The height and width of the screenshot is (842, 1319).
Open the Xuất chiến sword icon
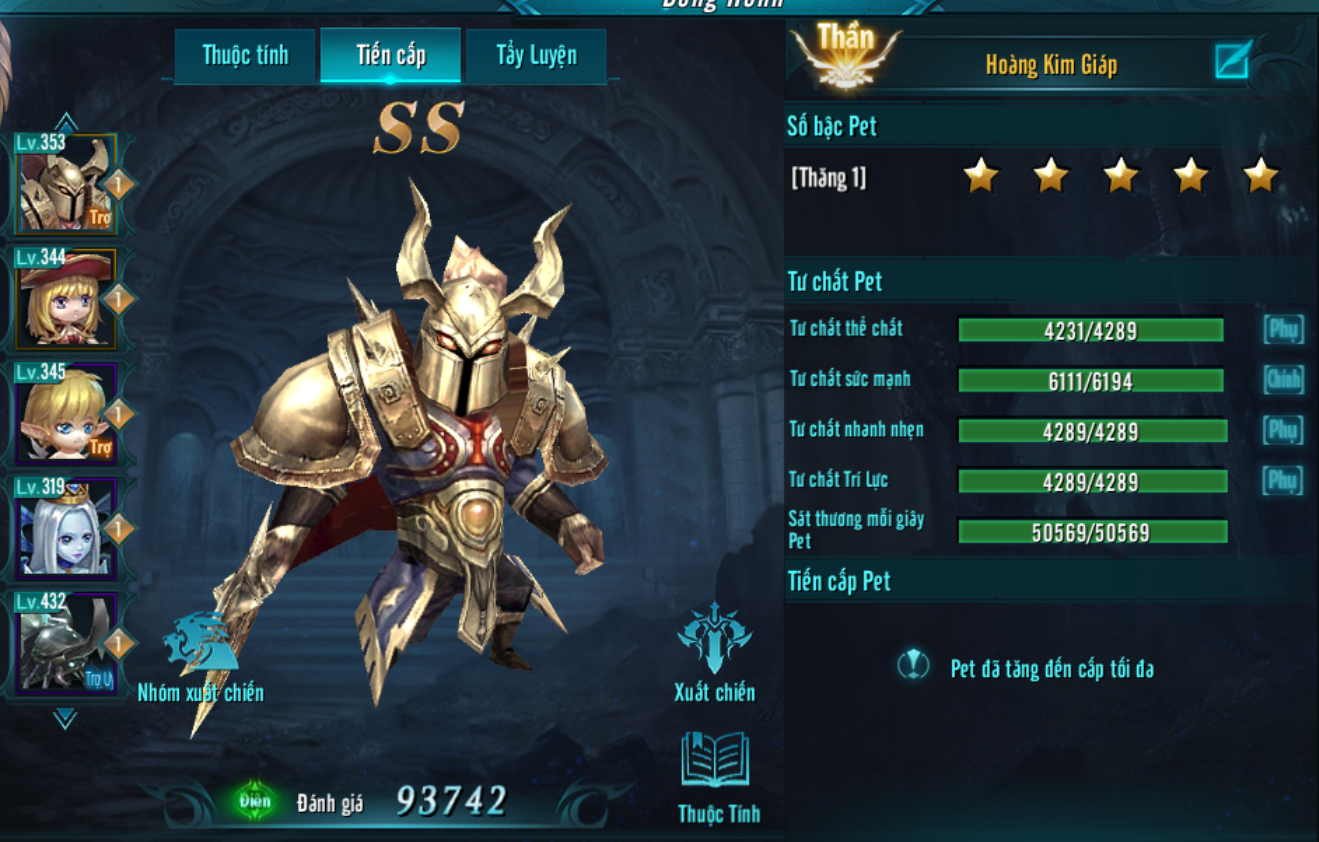714,638
